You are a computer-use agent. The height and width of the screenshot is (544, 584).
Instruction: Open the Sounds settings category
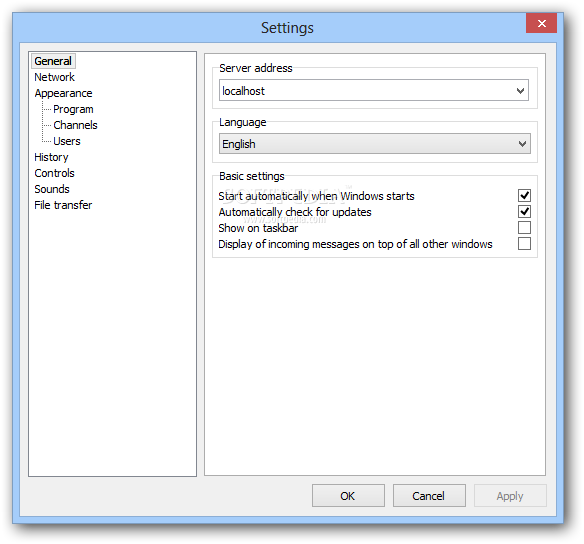(52, 189)
